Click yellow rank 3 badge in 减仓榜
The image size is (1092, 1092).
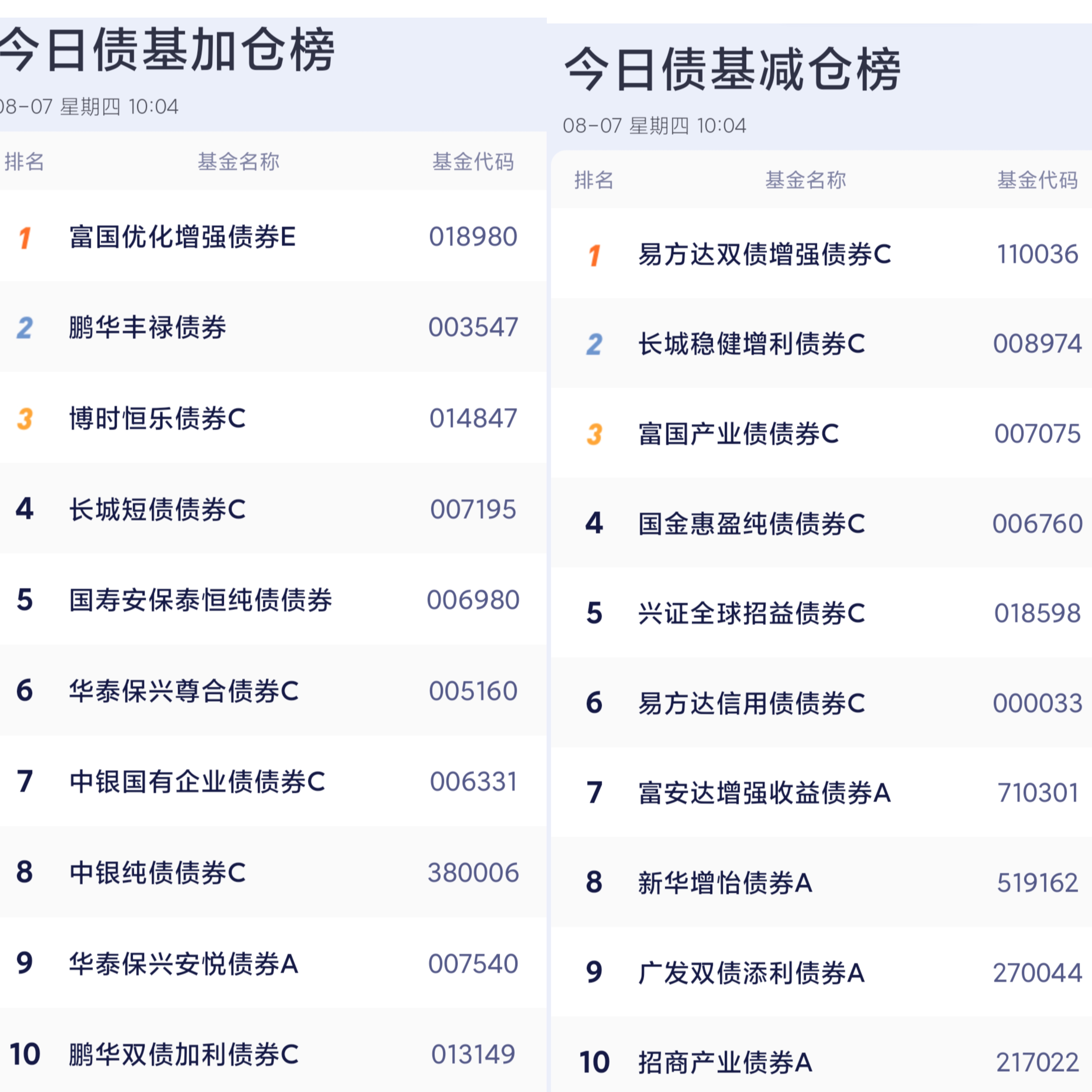(x=593, y=434)
